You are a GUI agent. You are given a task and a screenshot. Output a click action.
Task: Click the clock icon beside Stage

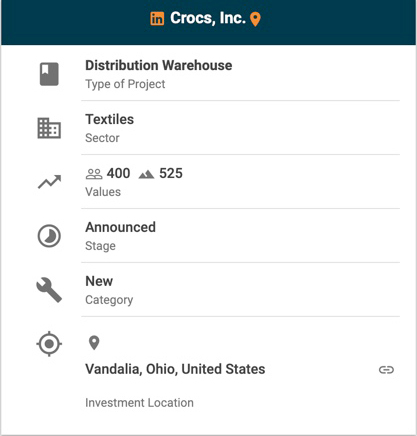pyautogui.click(x=49, y=236)
